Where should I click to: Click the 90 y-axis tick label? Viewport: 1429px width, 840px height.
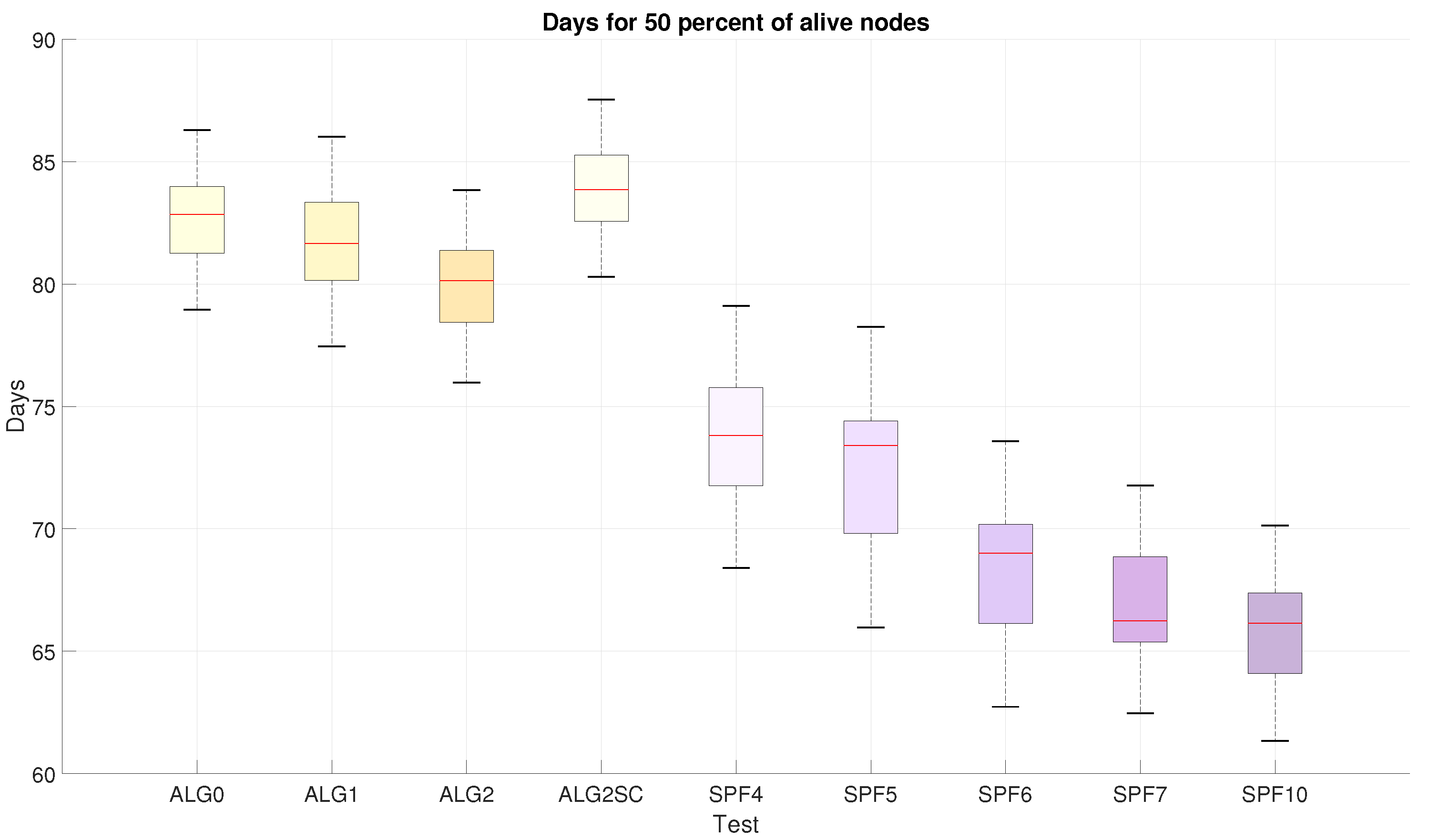pyautogui.click(x=43, y=41)
